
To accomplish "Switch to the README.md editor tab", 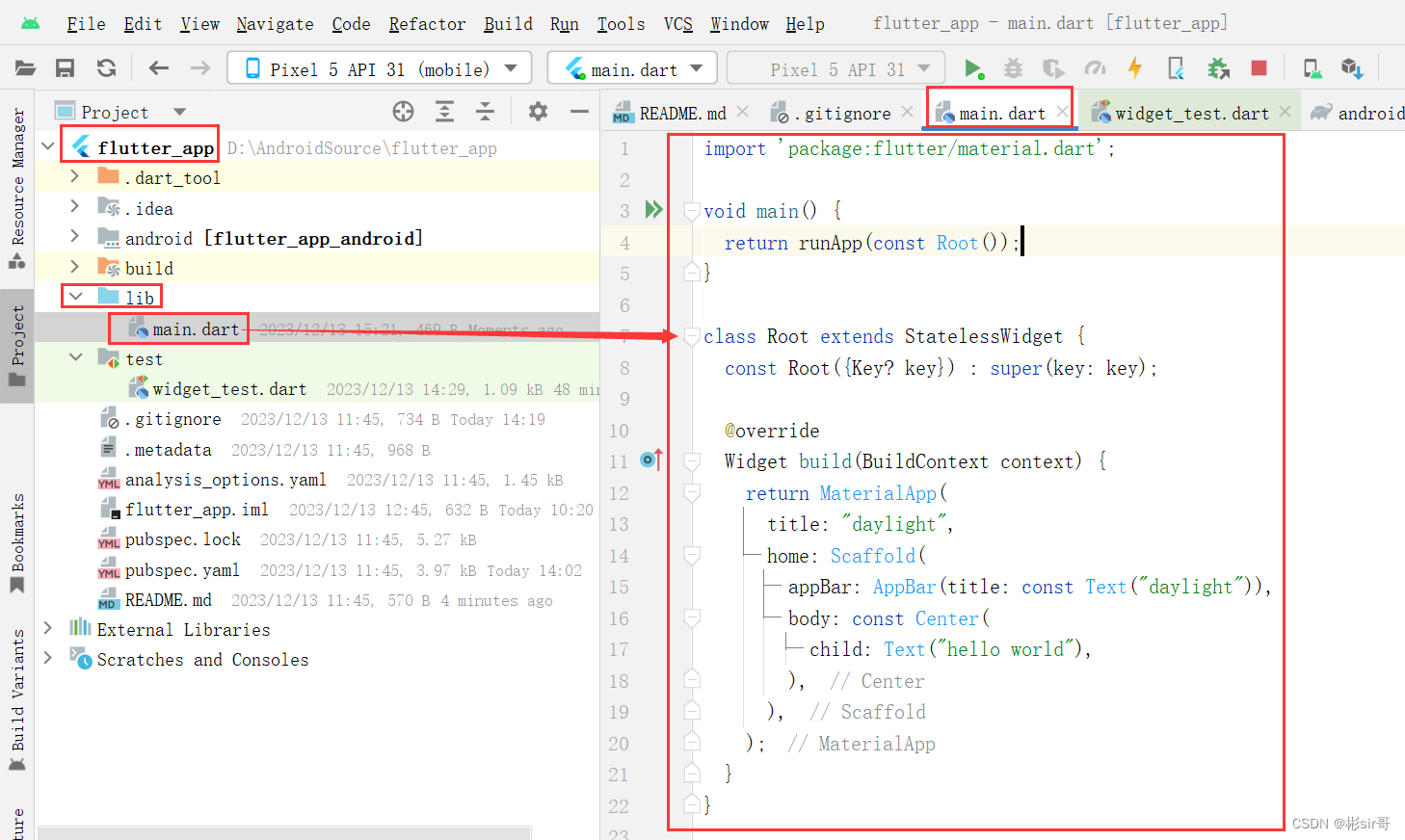I will click(x=680, y=113).
